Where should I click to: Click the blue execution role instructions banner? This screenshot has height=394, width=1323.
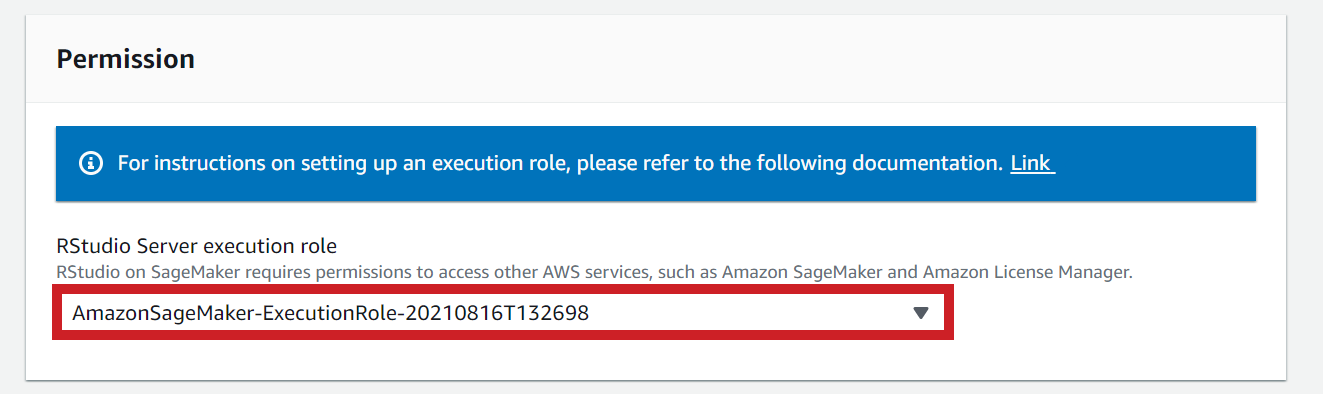pyautogui.click(x=656, y=163)
